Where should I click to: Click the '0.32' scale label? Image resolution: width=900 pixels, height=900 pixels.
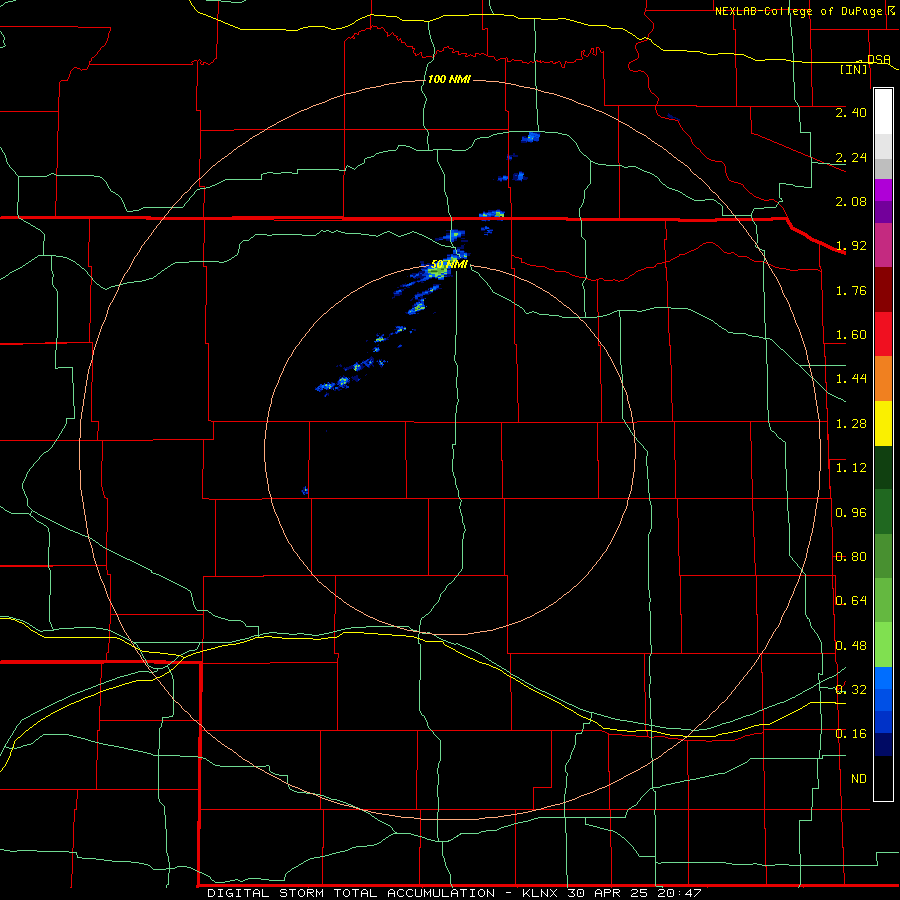851,690
